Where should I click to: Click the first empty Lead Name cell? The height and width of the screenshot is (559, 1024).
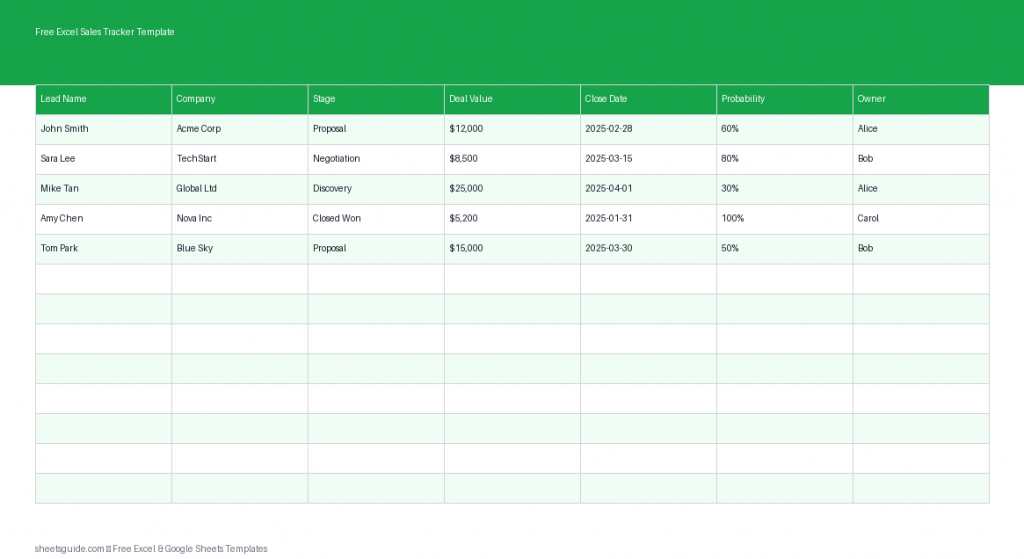click(x=103, y=279)
